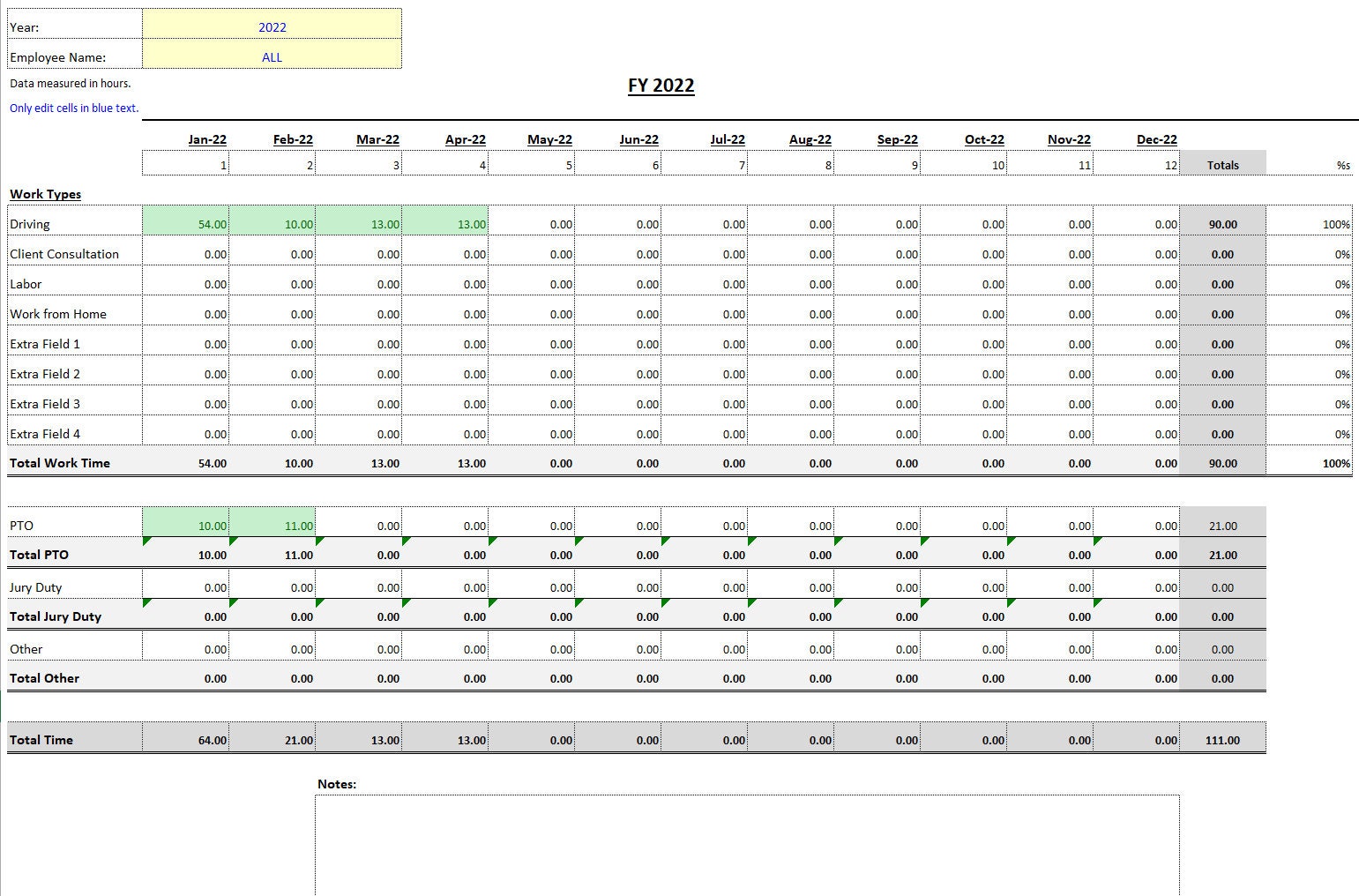Image resolution: width=1359 pixels, height=896 pixels.
Task: Select the Client Consultation row label
Action: point(64,254)
